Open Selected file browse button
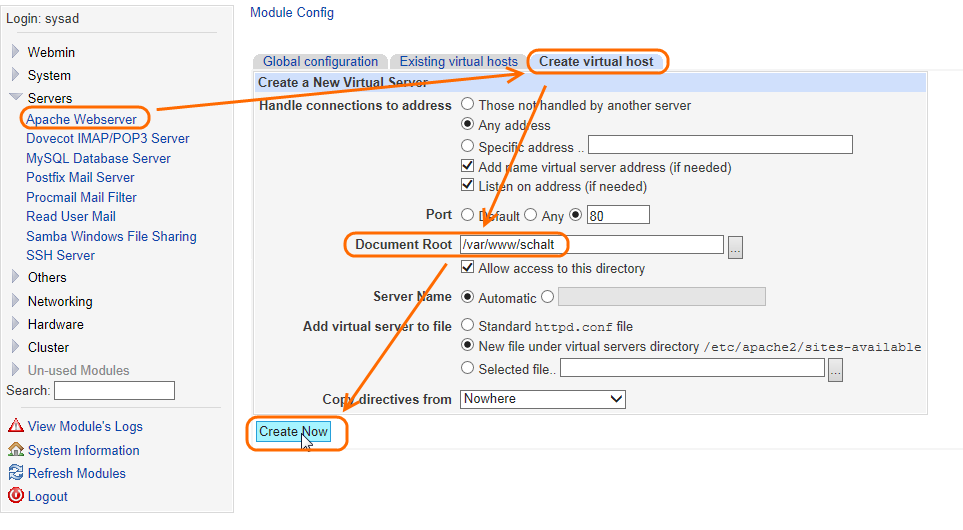Screen dimensions: 963x530 (836, 370)
